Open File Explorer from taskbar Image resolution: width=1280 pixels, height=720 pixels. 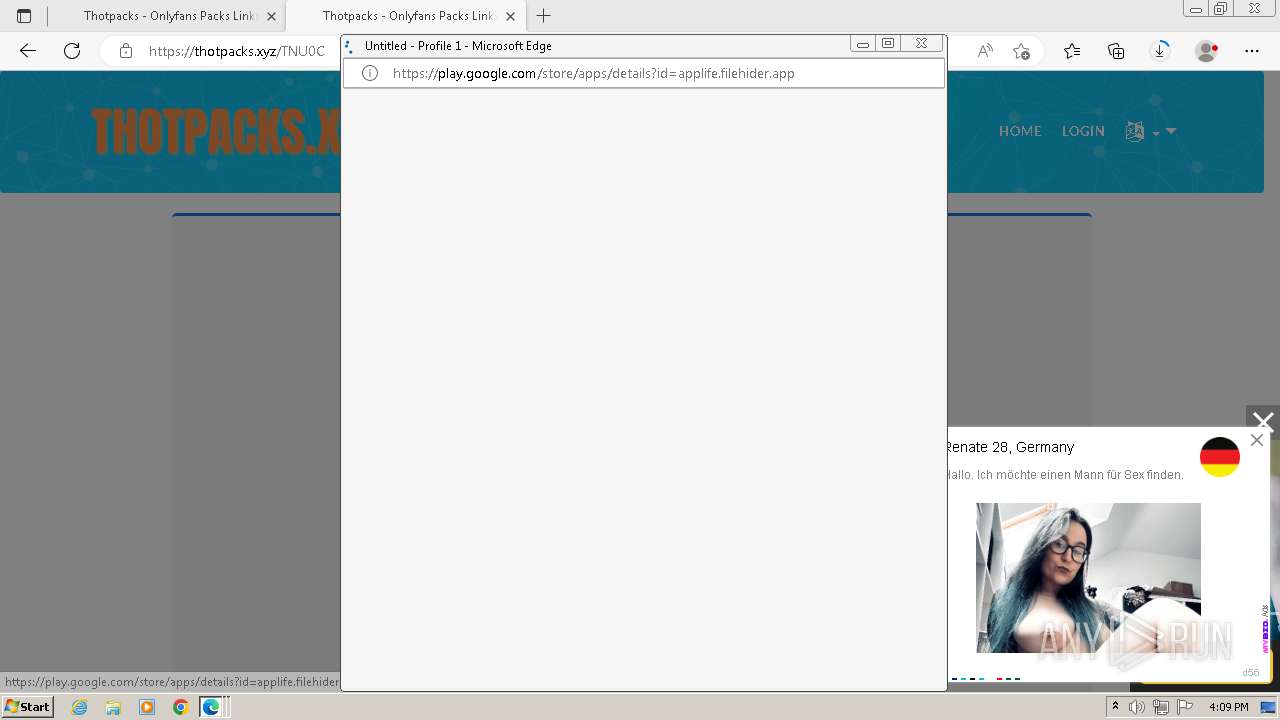113,707
